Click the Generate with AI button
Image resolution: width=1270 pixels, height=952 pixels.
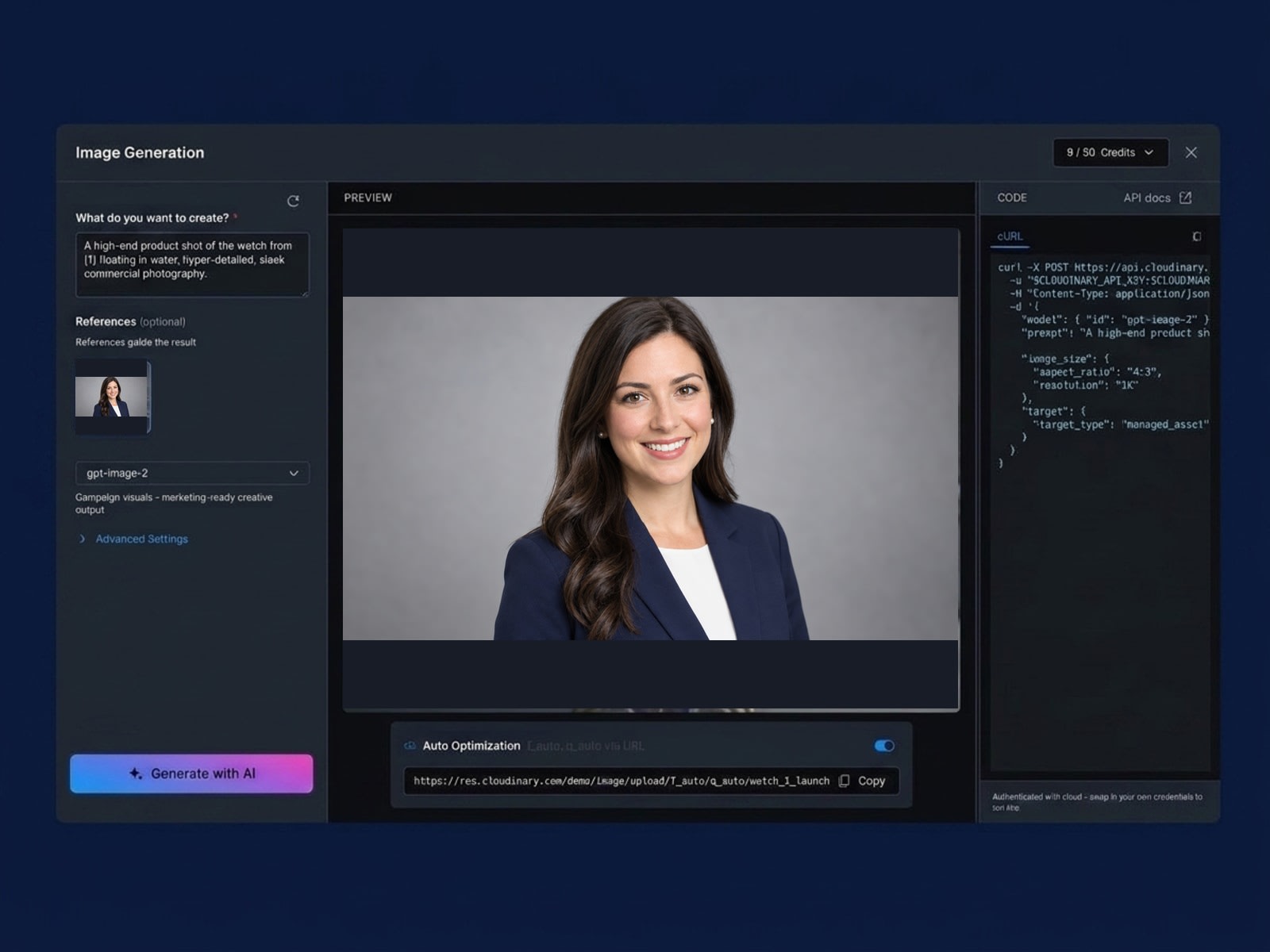[191, 773]
